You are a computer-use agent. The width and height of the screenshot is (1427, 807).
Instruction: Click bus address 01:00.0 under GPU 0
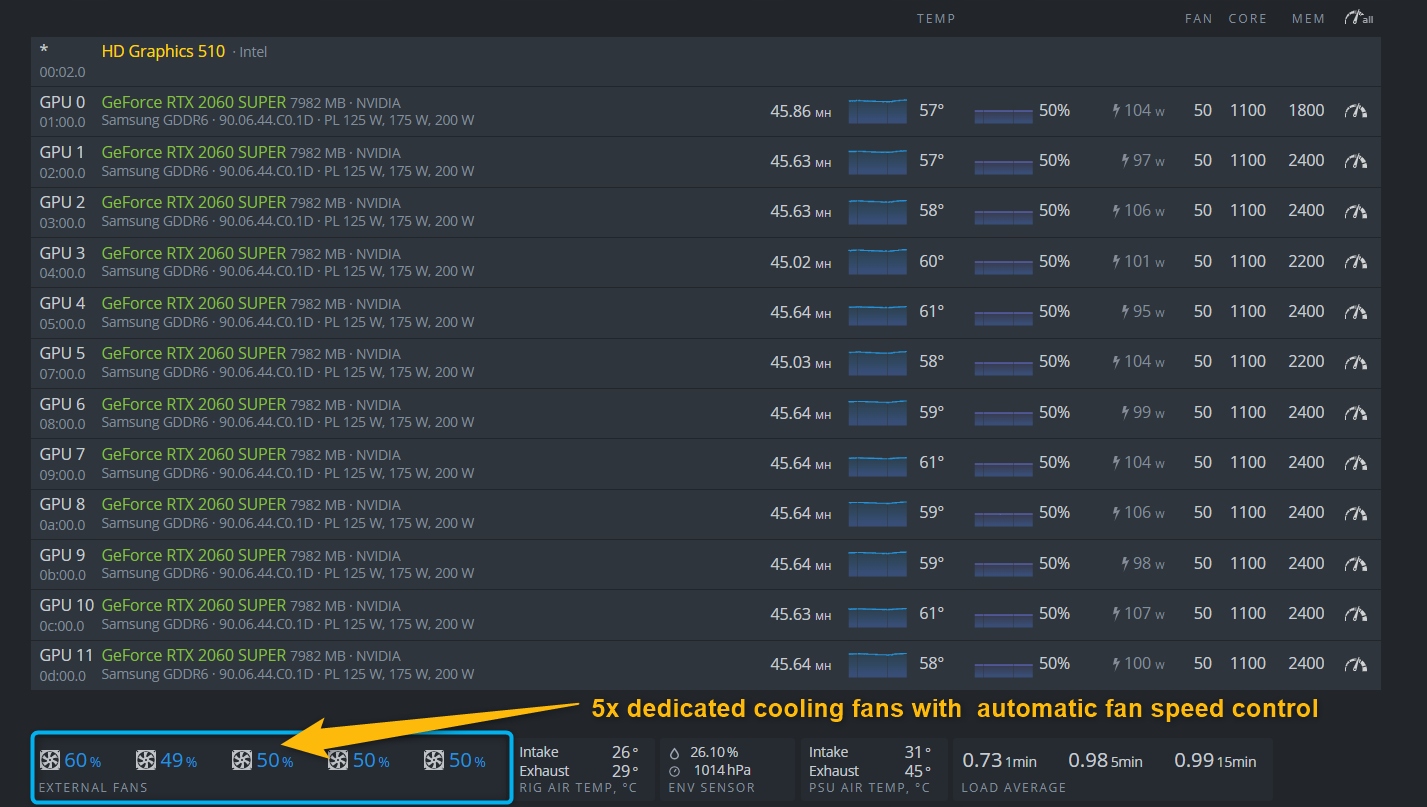click(63, 122)
